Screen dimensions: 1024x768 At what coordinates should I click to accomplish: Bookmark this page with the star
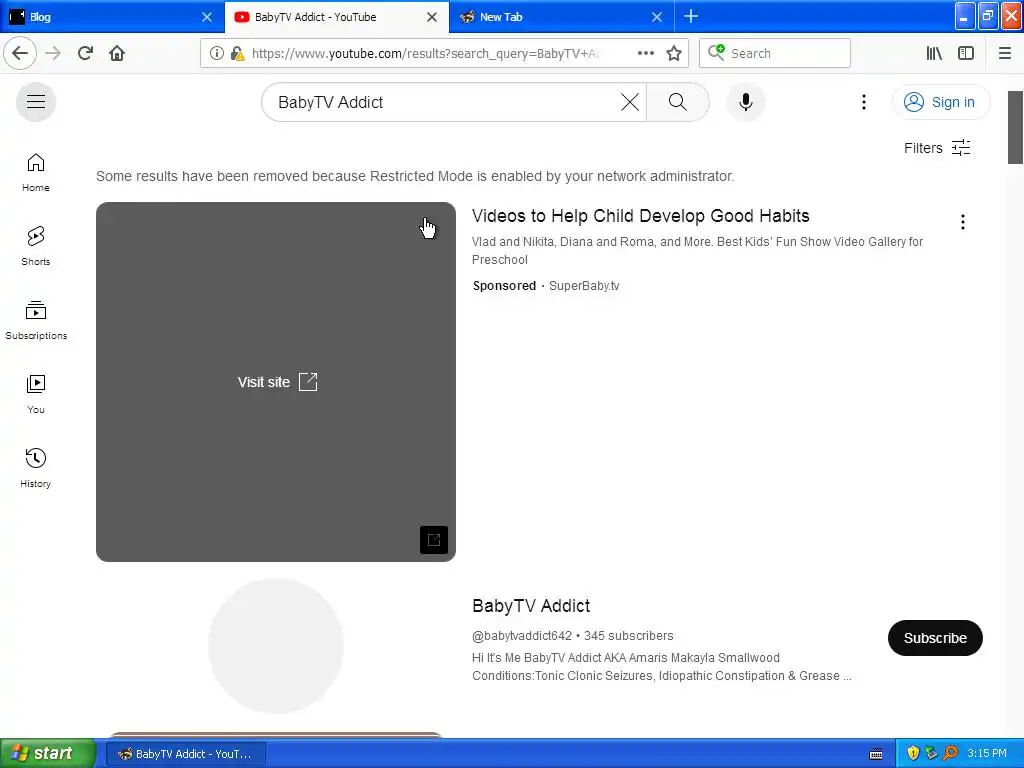pos(674,53)
